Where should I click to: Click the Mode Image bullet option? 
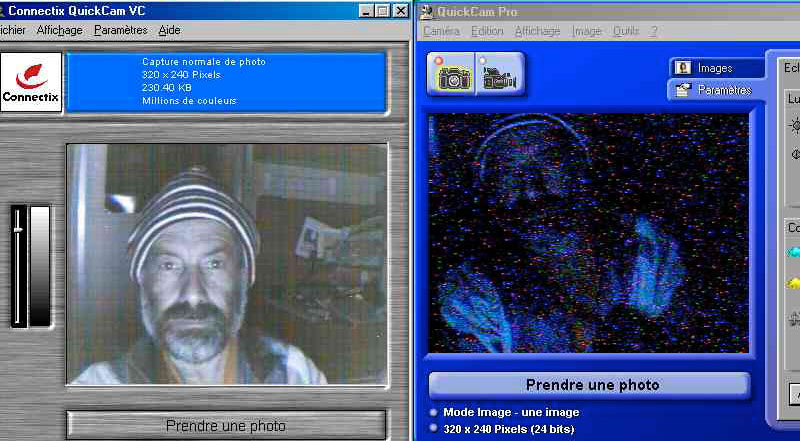coord(433,412)
